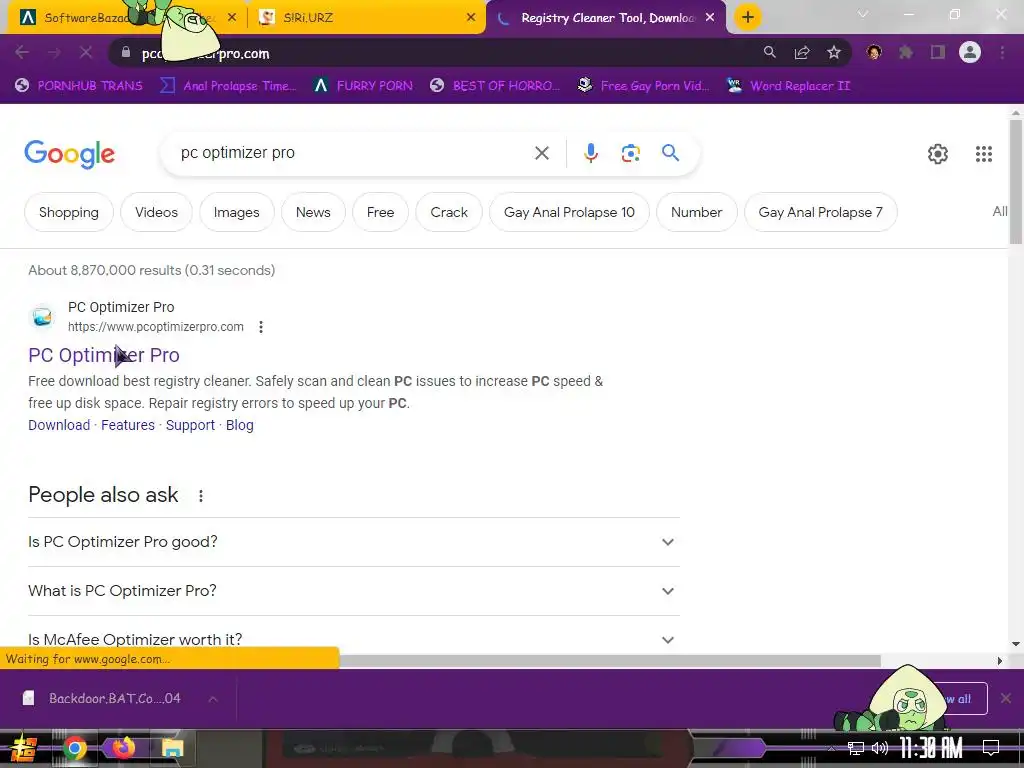Select the Registry Cleaner Tool tab
The width and height of the screenshot is (1024, 768).
[606, 18]
